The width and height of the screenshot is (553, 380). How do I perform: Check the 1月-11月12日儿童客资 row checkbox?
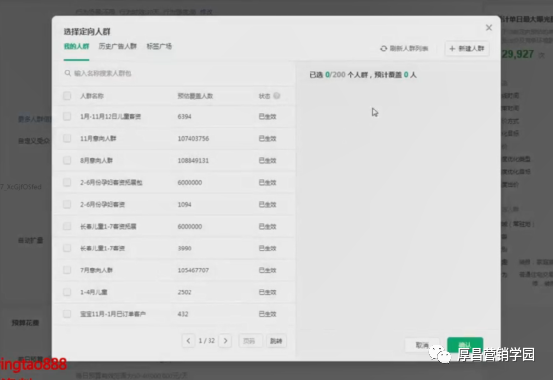click(67, 116)
